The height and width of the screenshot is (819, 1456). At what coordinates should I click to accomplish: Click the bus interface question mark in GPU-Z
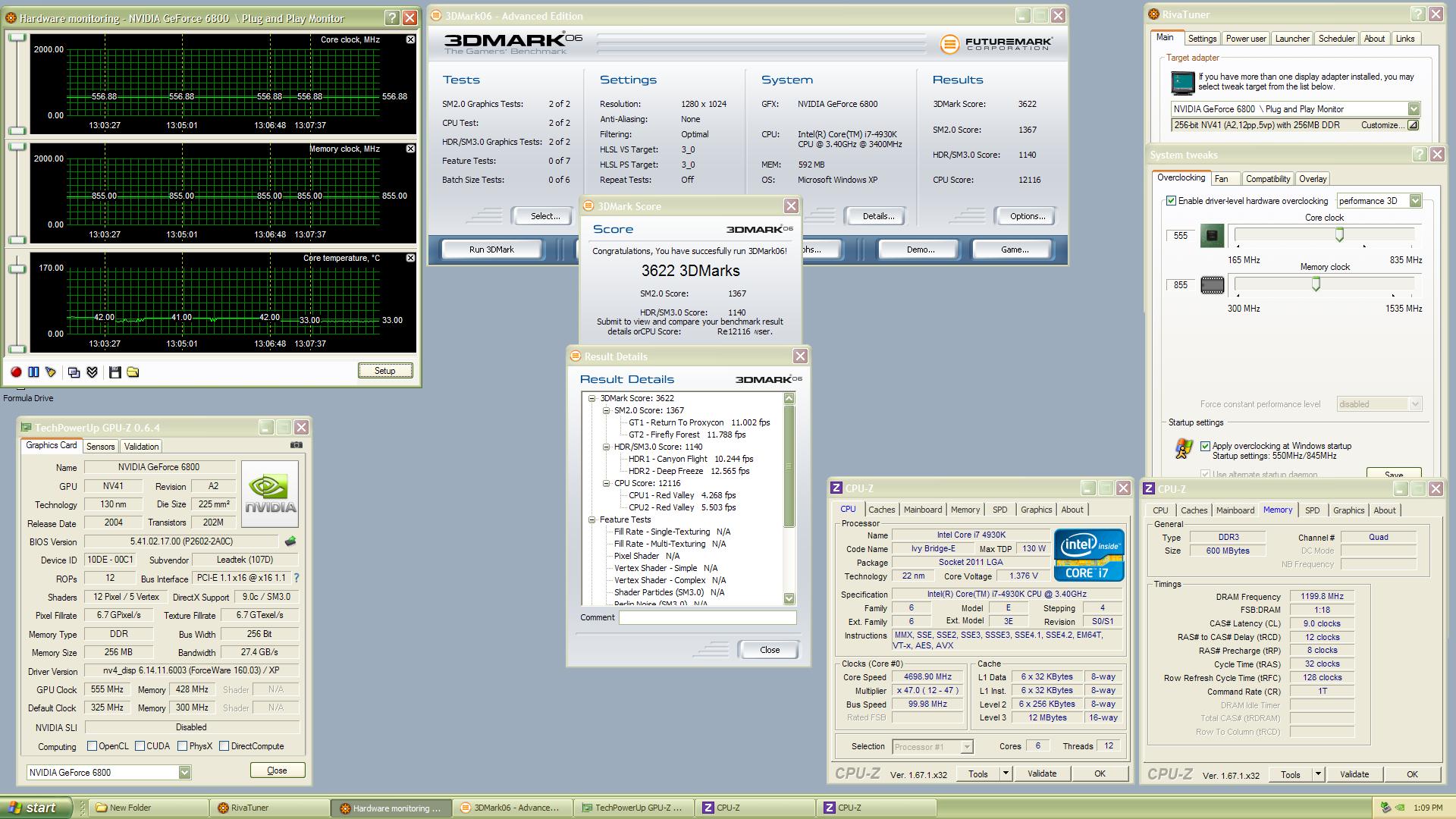pos(297,578)
